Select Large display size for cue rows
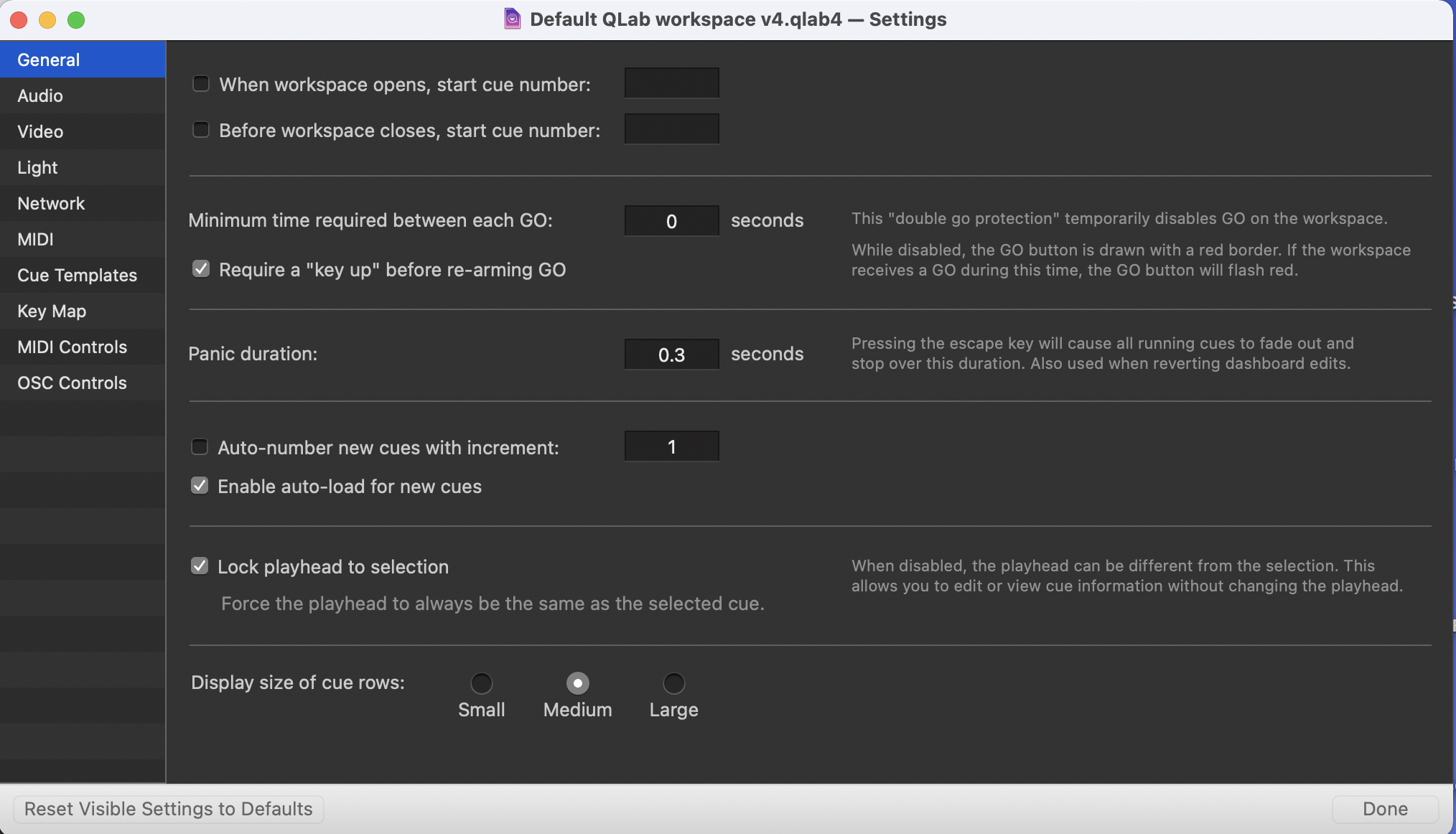The image size is (1456, 834). tap(673, 683)
